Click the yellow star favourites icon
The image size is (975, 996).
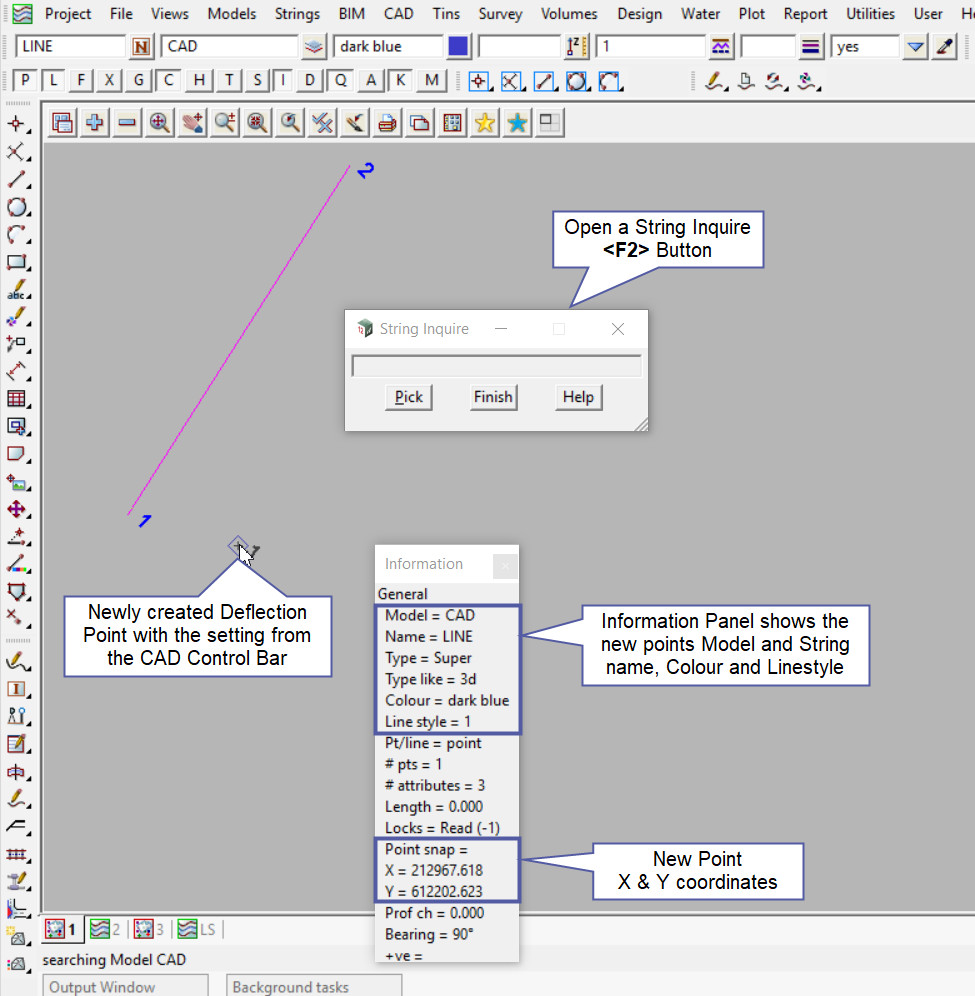point(485,123)
